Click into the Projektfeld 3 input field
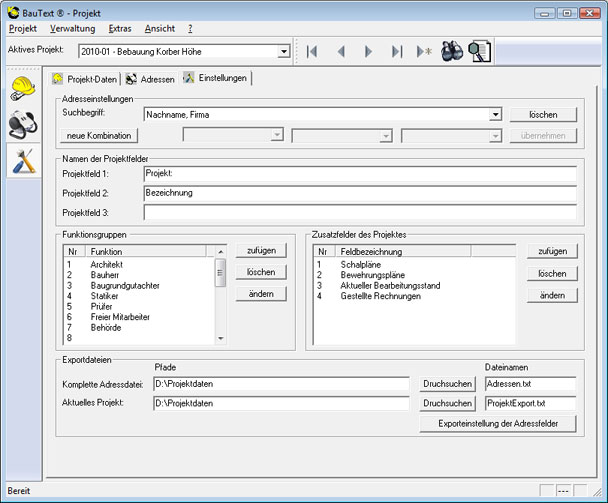The image size is (608, 503). pyautogui.click(x=360, y=212)
